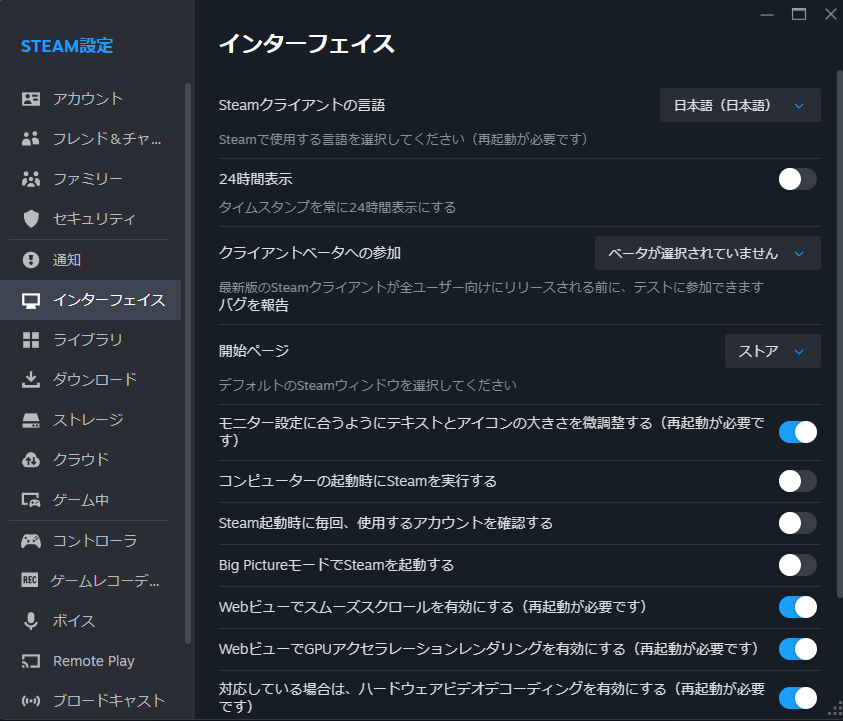Viewport: 843px width, 721px height.
Task: Click the クラウド sidebar label
Action: point(81,460)
